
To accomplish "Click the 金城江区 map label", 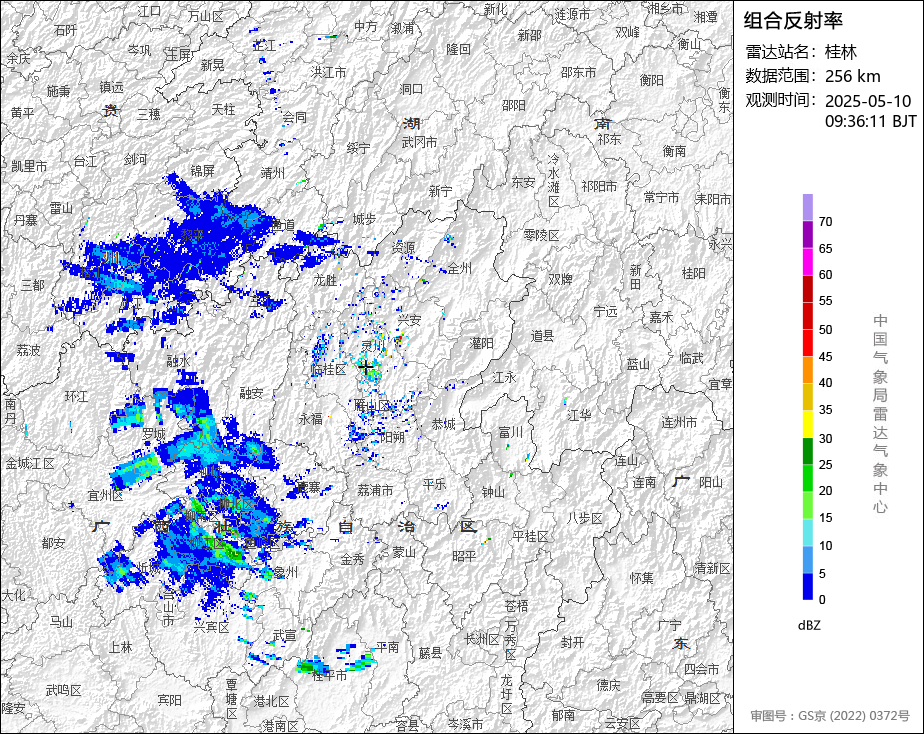I will [29, 464].
